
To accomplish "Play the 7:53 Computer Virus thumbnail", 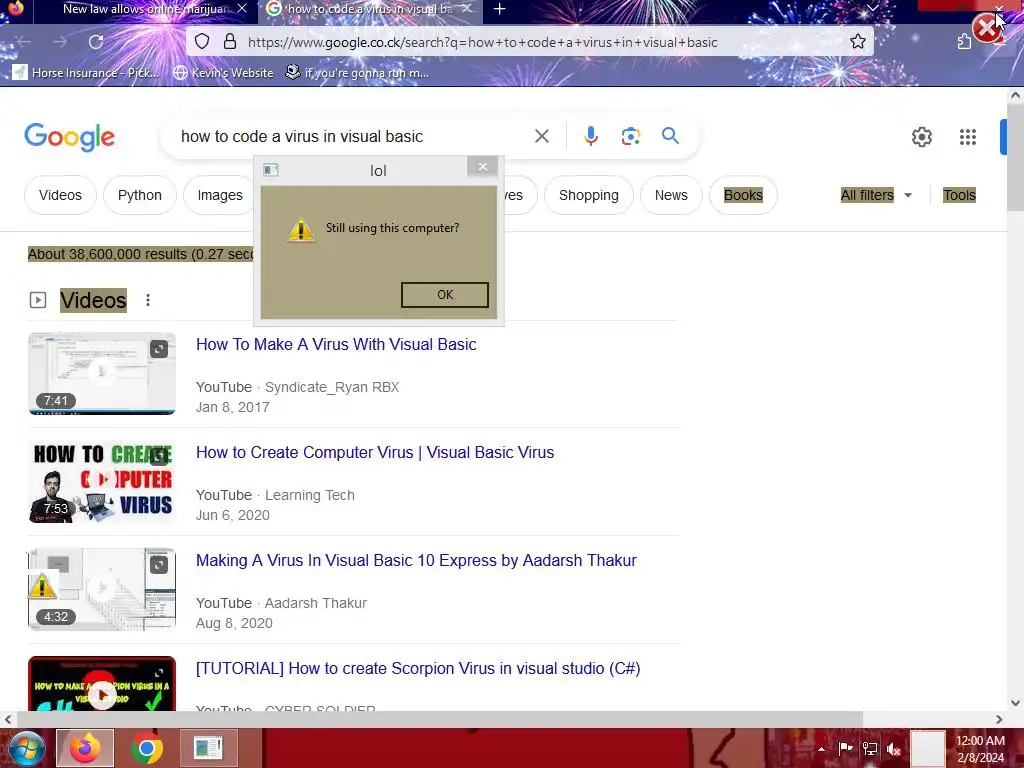I will [102, 481].
